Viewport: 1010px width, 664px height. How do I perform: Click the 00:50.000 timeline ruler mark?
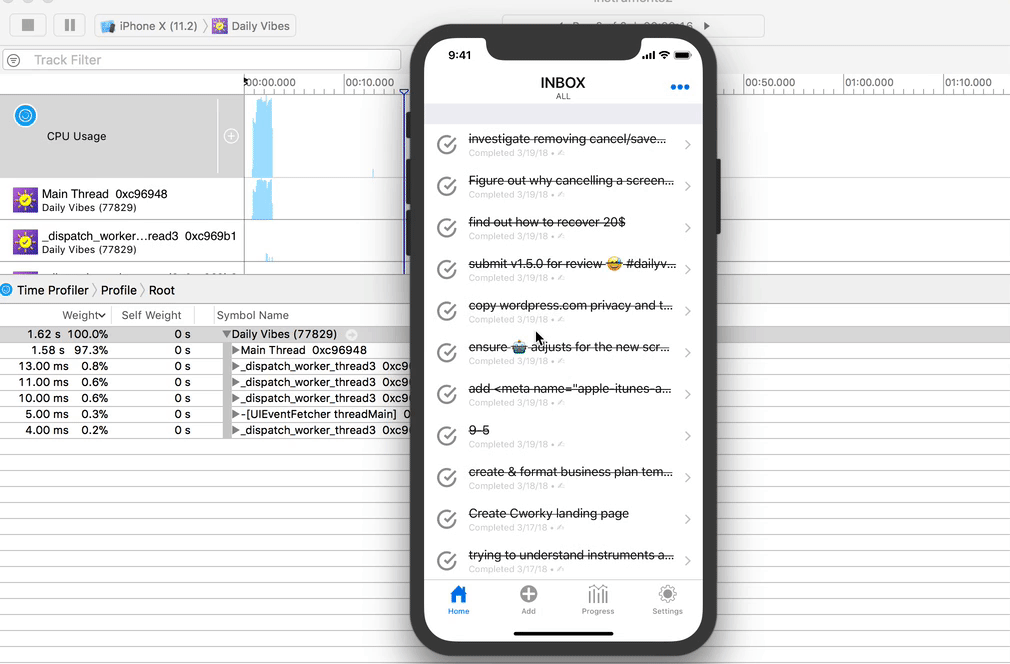(x=770, y=82)
